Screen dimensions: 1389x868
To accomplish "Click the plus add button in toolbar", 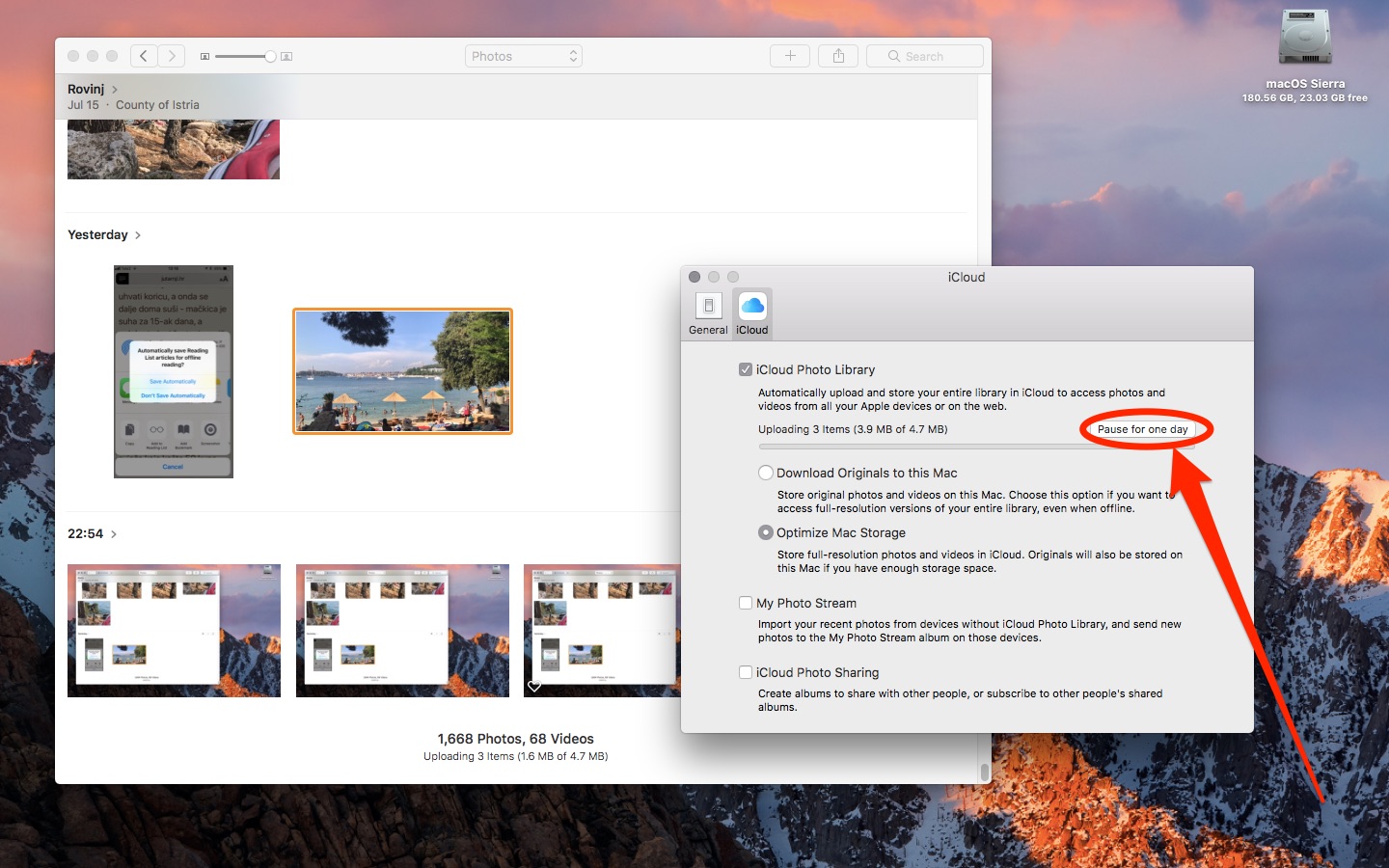I will pos(789,56).
